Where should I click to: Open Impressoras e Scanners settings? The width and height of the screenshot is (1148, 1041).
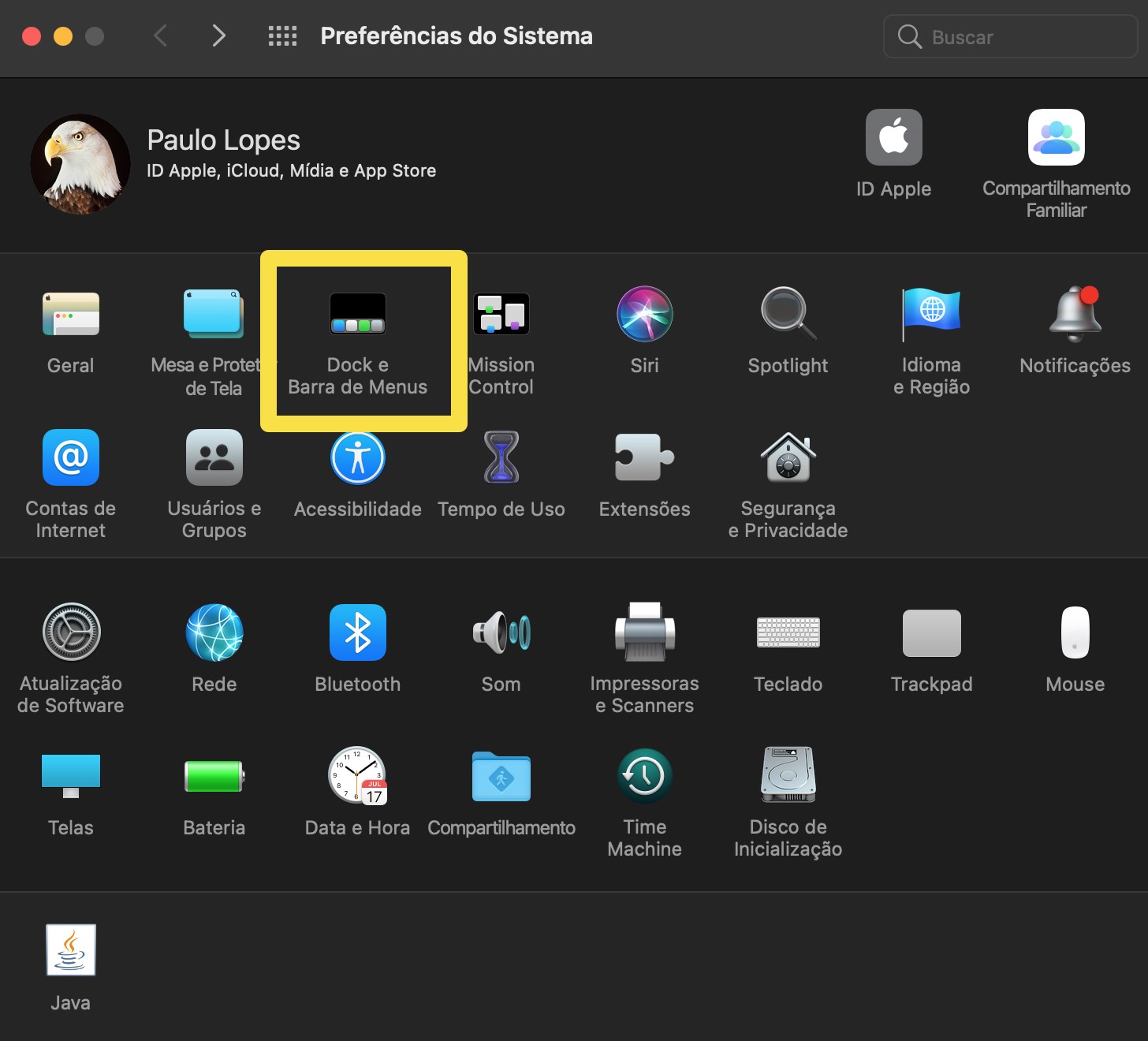click(x=644, y=632)
